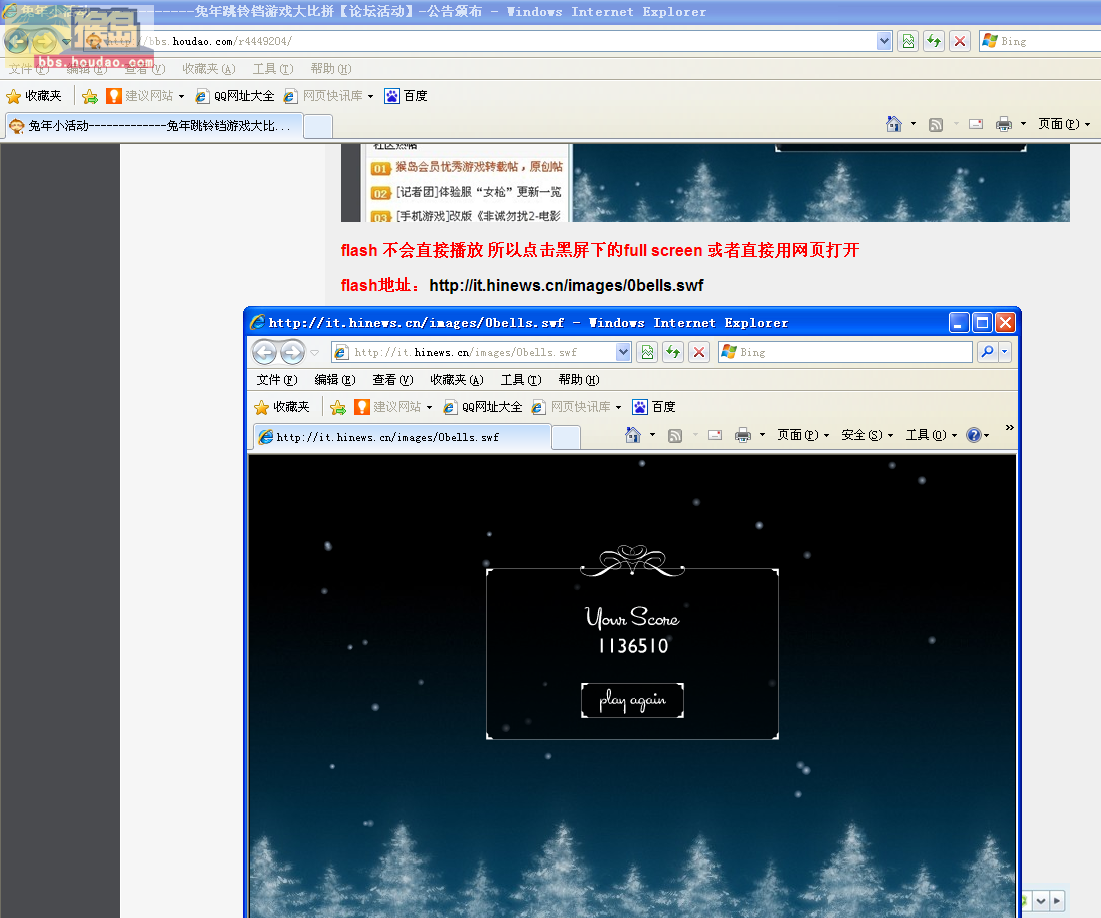
Task: Open recent pages arrow in 0bells.swf window
Action: coord(315,353)
